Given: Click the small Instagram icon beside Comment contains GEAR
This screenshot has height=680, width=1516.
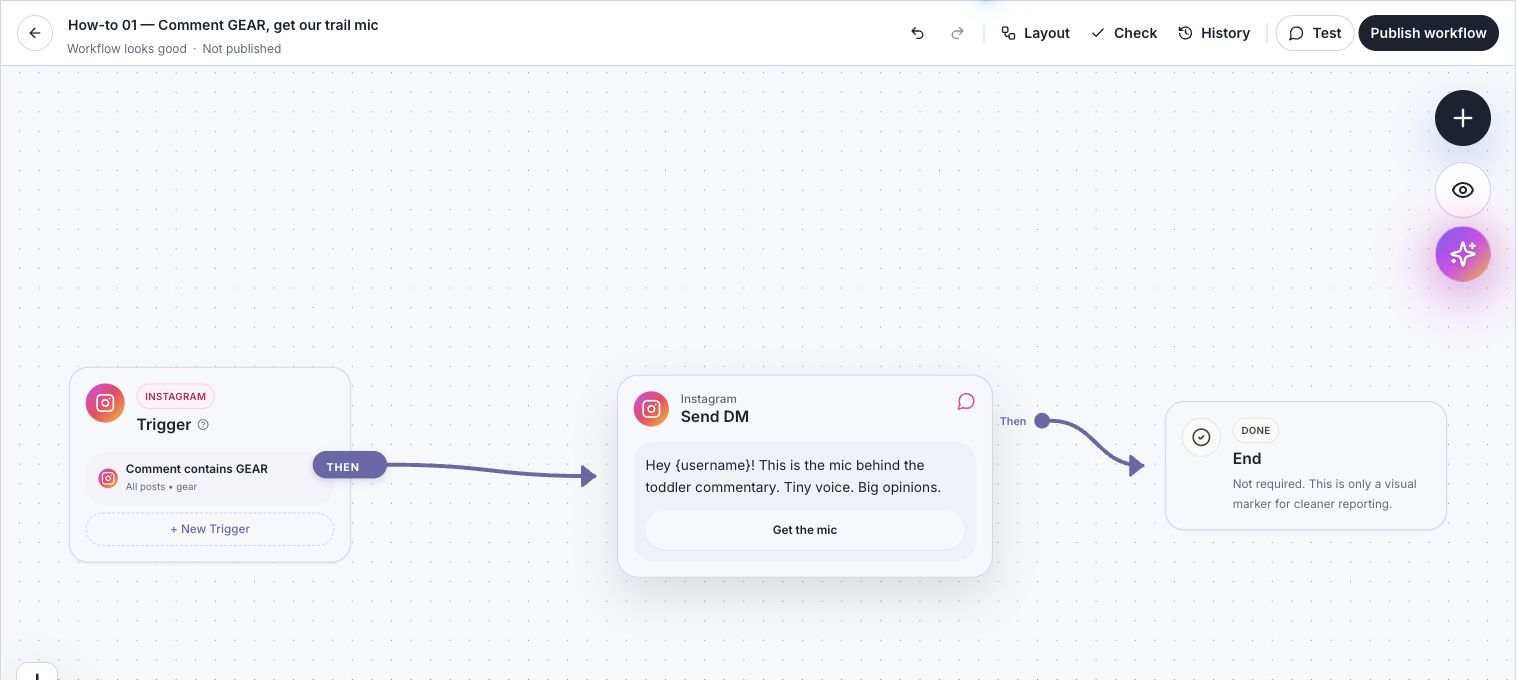Looking at the screenshot, I should [108, 478].
